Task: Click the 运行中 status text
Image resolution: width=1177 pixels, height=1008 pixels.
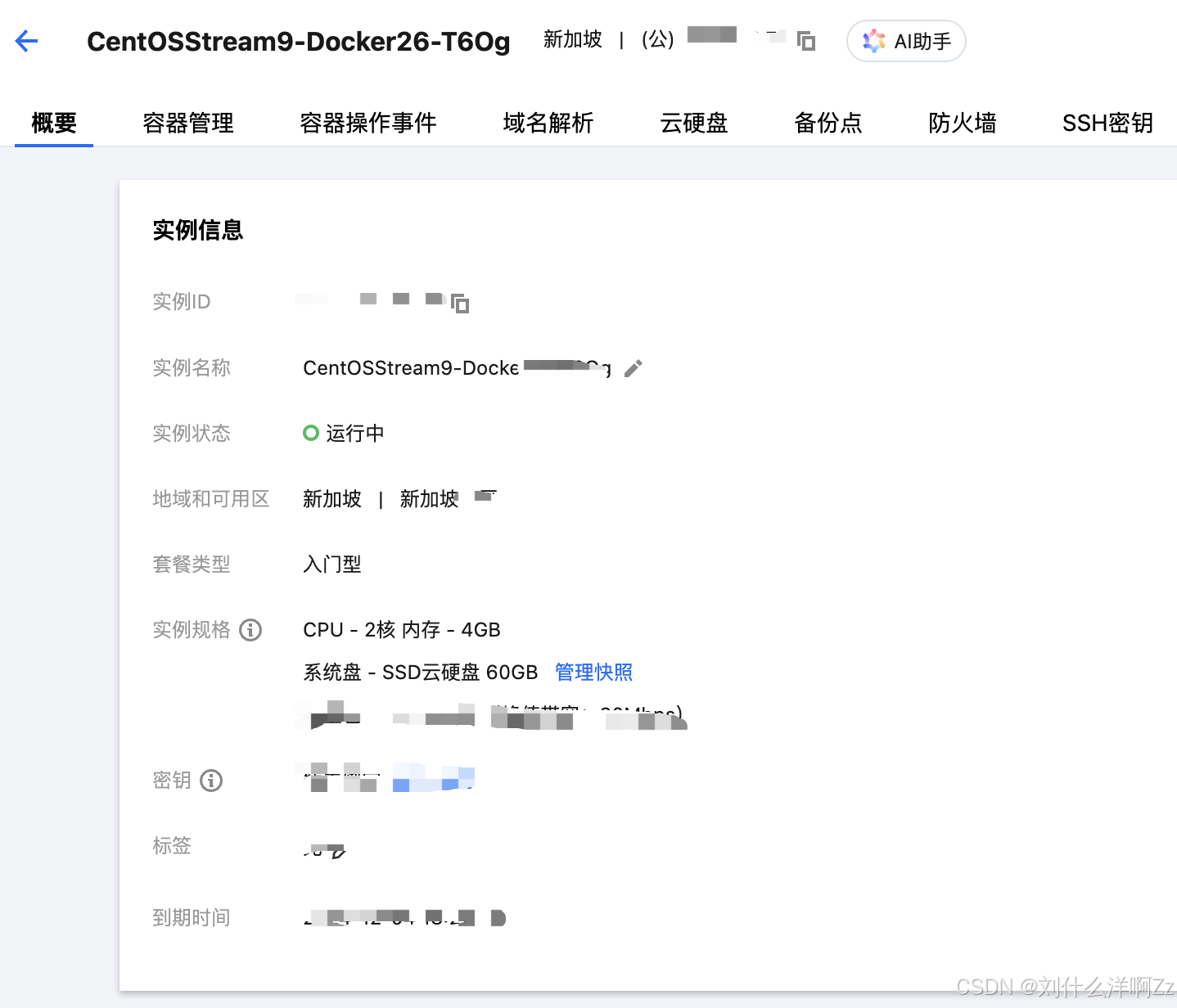Action: [x=355, y=434]
